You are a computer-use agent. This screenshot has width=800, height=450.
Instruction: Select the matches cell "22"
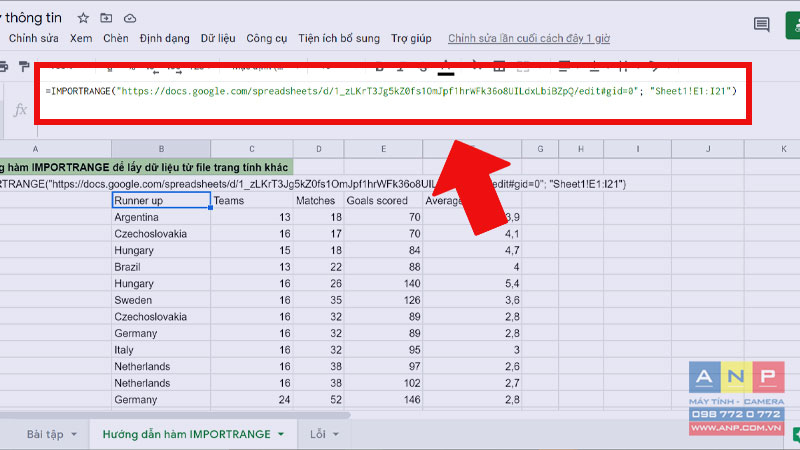coord(318,267)
